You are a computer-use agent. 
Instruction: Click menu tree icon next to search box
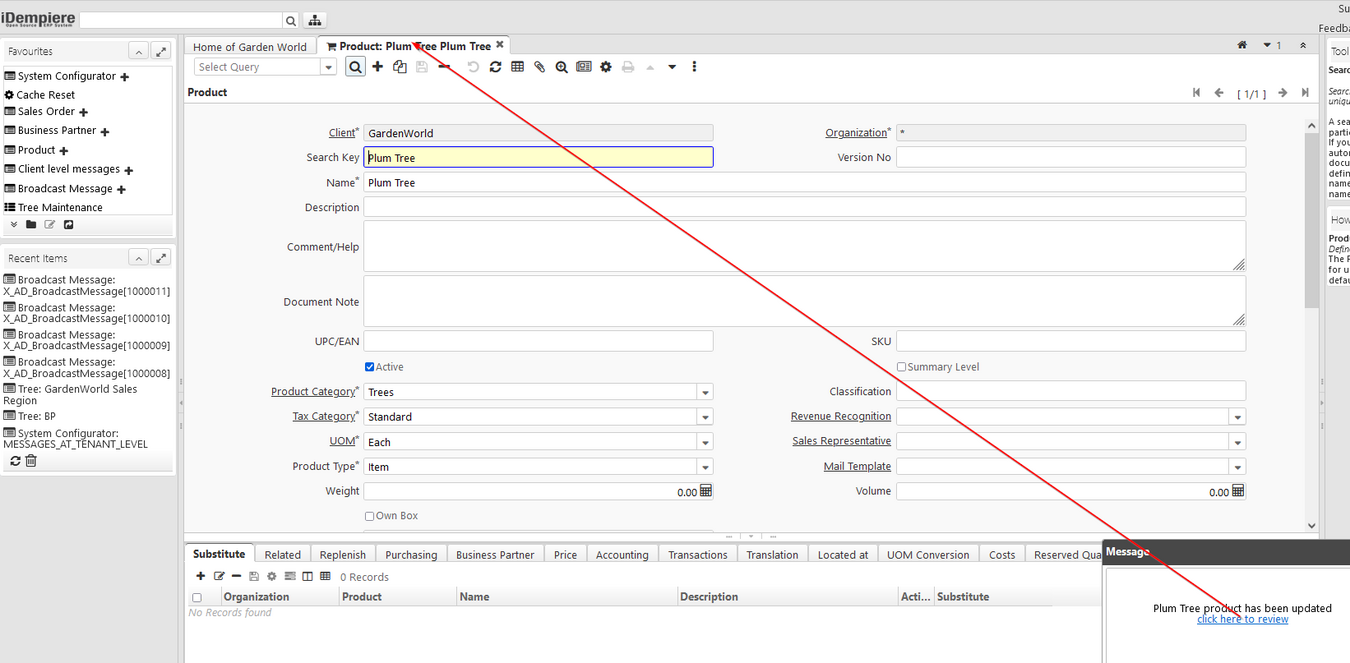pos(314,20)
